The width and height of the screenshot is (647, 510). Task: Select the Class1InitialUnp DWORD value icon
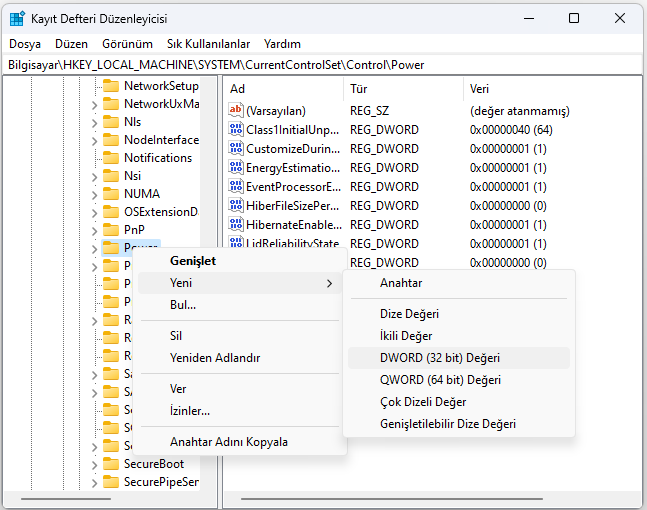[236, 130]
